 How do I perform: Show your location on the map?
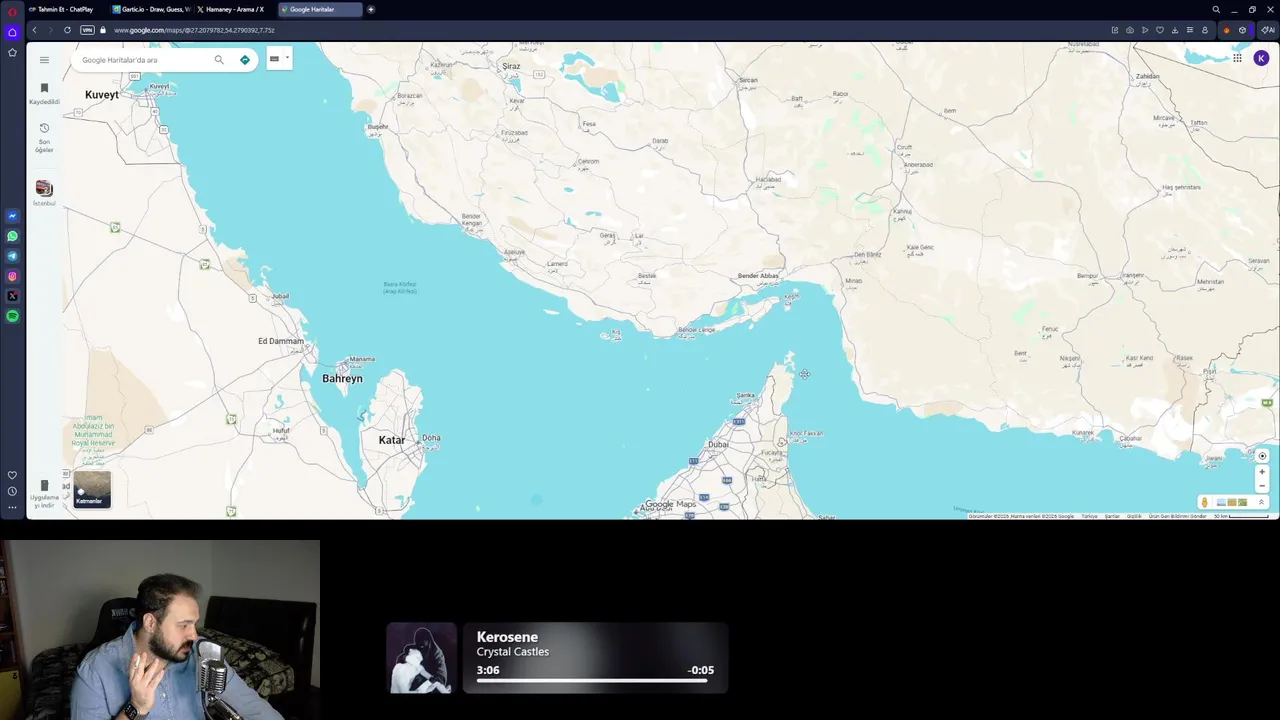click(x=1262, y=456)
